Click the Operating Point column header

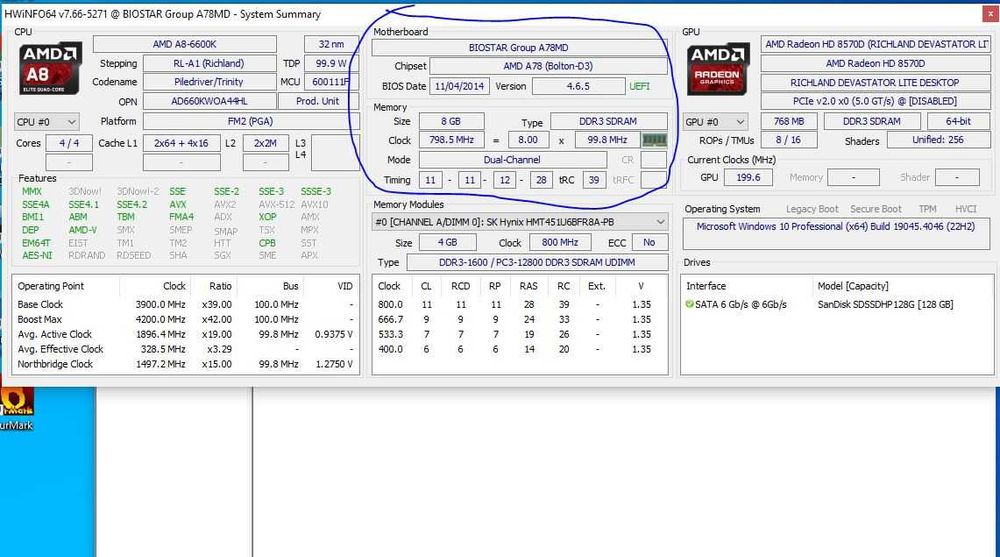tap(51, 286)
